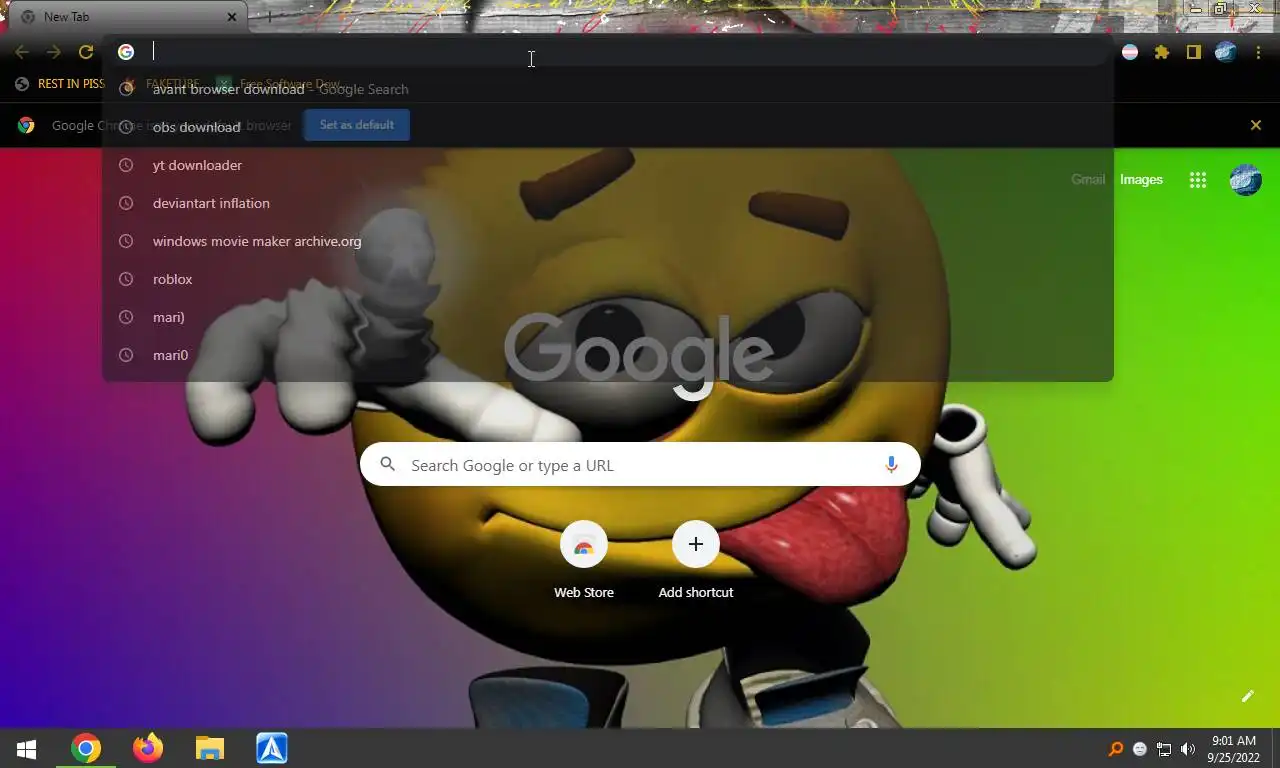Dismiss the default browser infobar
1280x768 pixels.
(x=1256, y=125)
